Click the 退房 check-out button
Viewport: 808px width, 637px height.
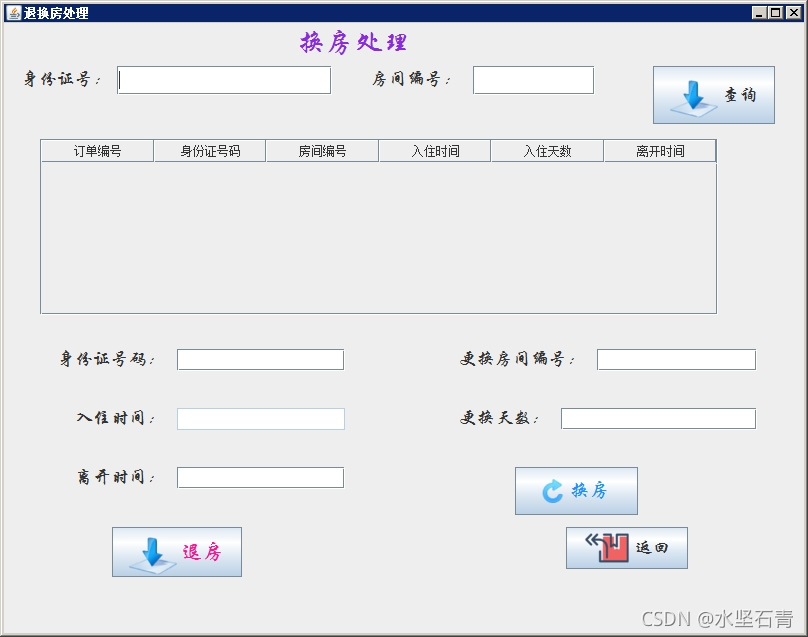pos(177,552)
